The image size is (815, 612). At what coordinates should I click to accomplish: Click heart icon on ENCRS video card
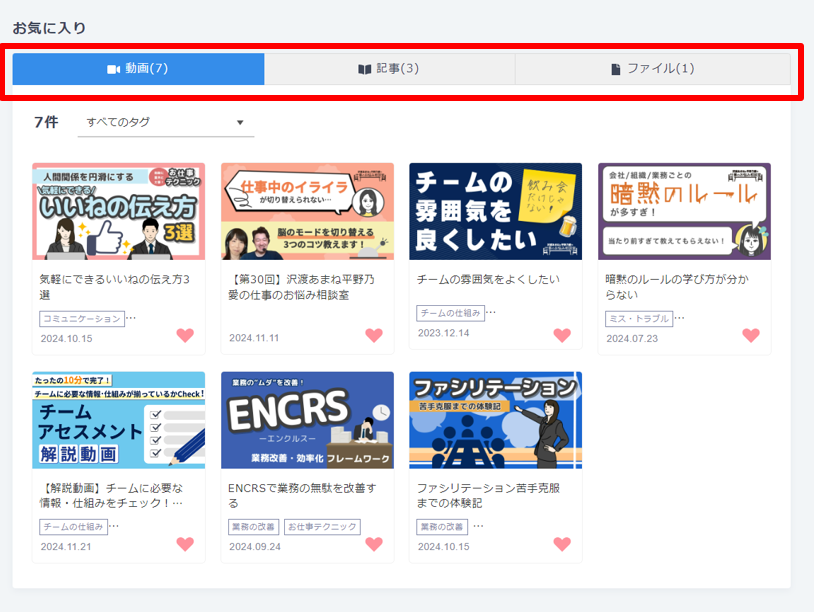coord(374,545)
